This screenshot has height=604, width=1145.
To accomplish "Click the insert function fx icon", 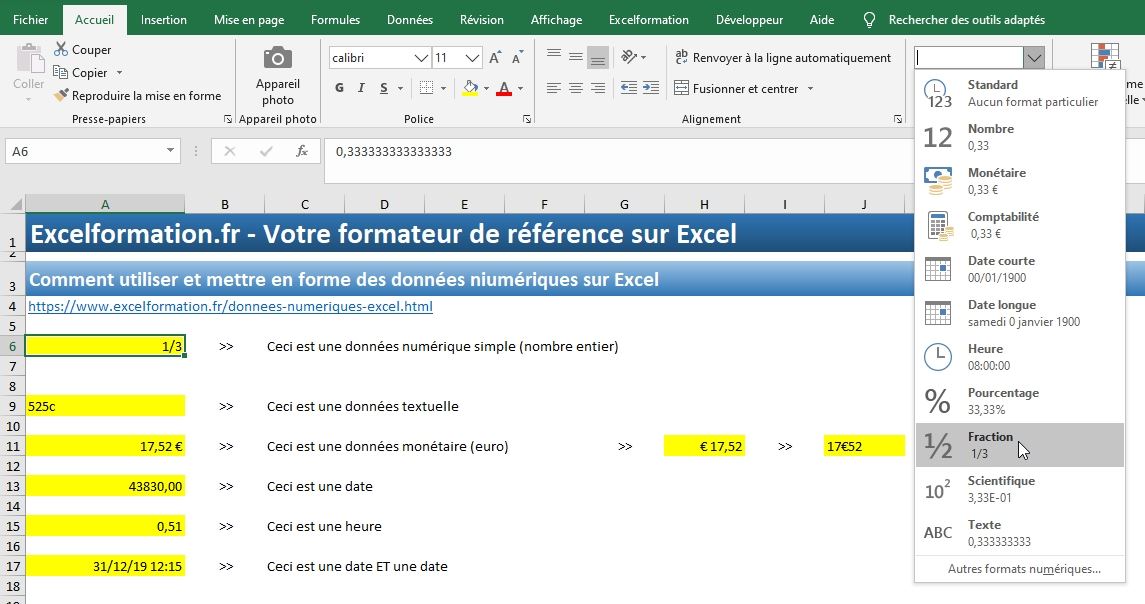I will tap(301, 151).
